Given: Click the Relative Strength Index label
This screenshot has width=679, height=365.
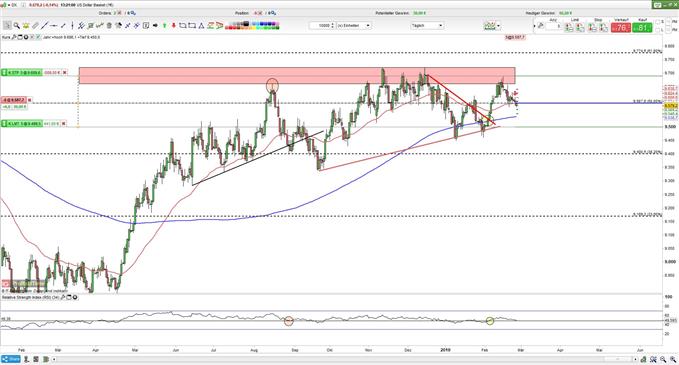Looking at the screenshot, I should point(30,297).
